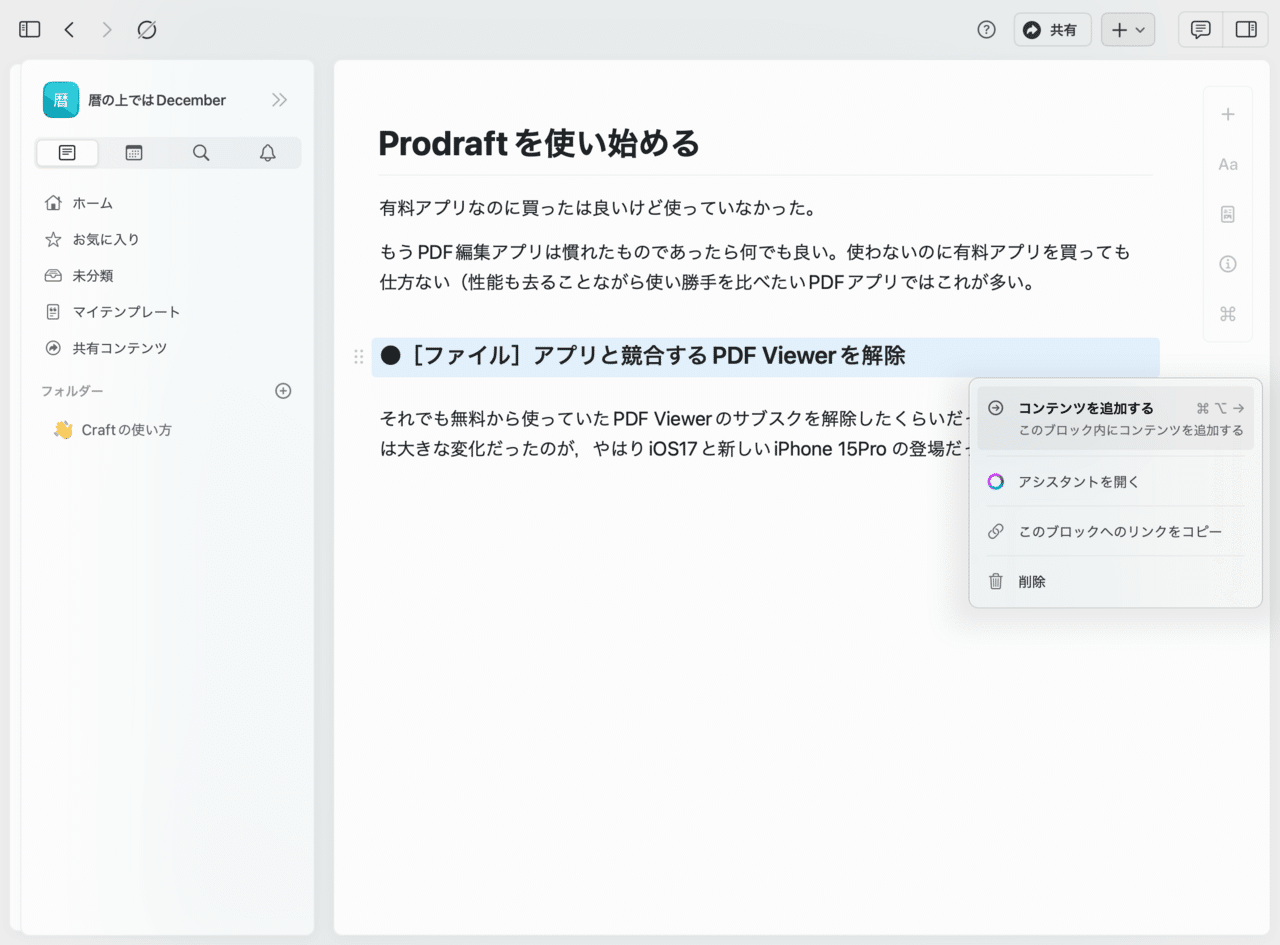Image resolution: width=1280 pixels, height=945 pixels.
Task: Switch to the search tab
Action: pos(201,153)
